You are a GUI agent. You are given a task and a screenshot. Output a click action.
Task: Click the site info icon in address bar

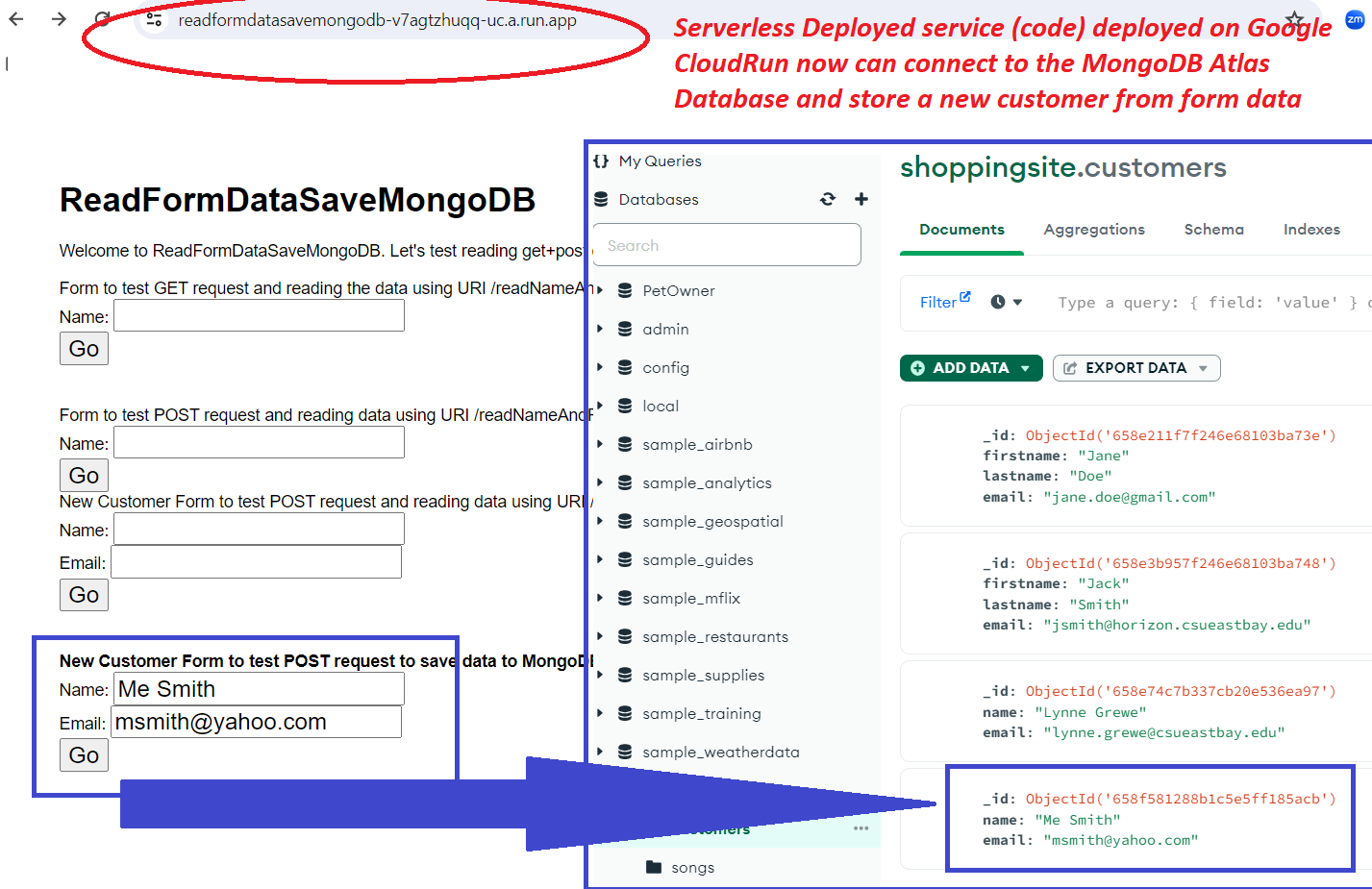click(x=154, y=19)
